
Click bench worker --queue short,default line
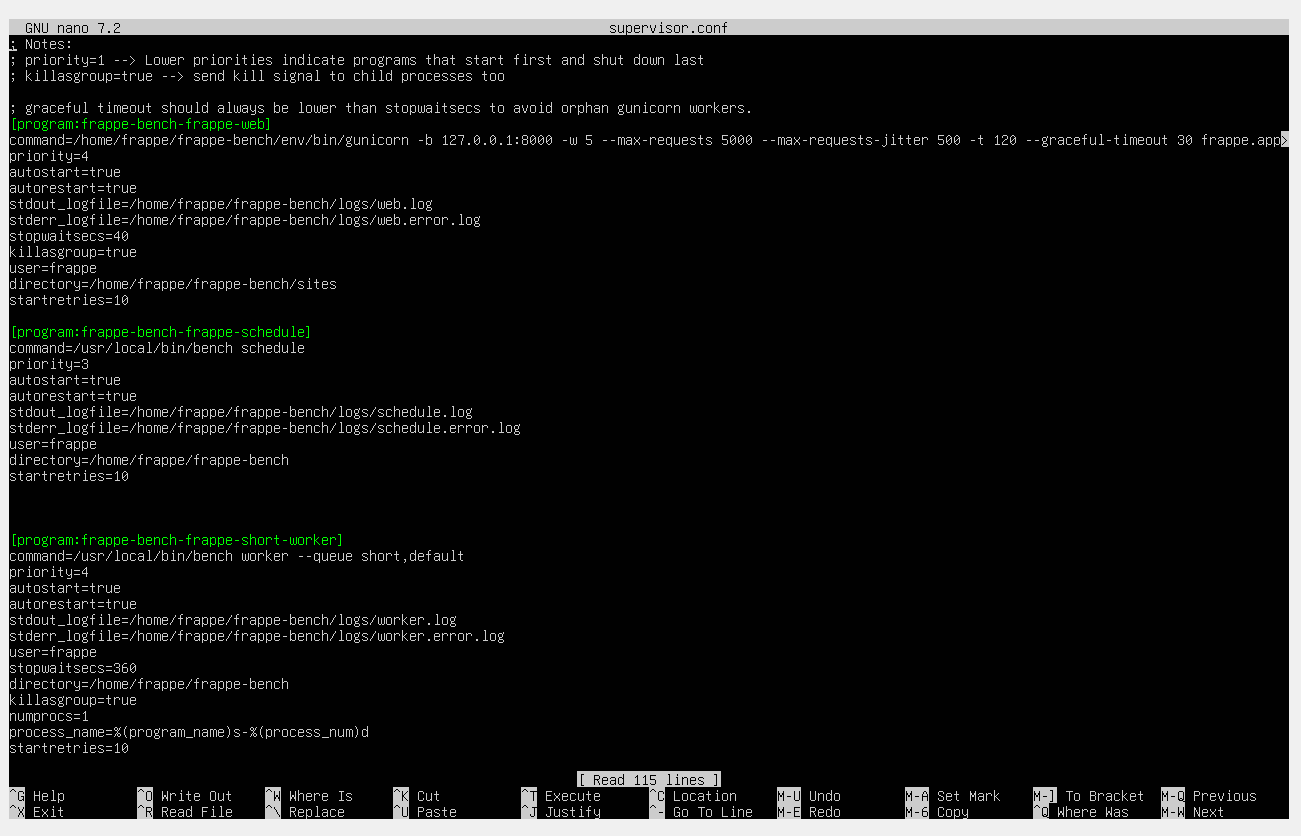[x=237, y=556]
